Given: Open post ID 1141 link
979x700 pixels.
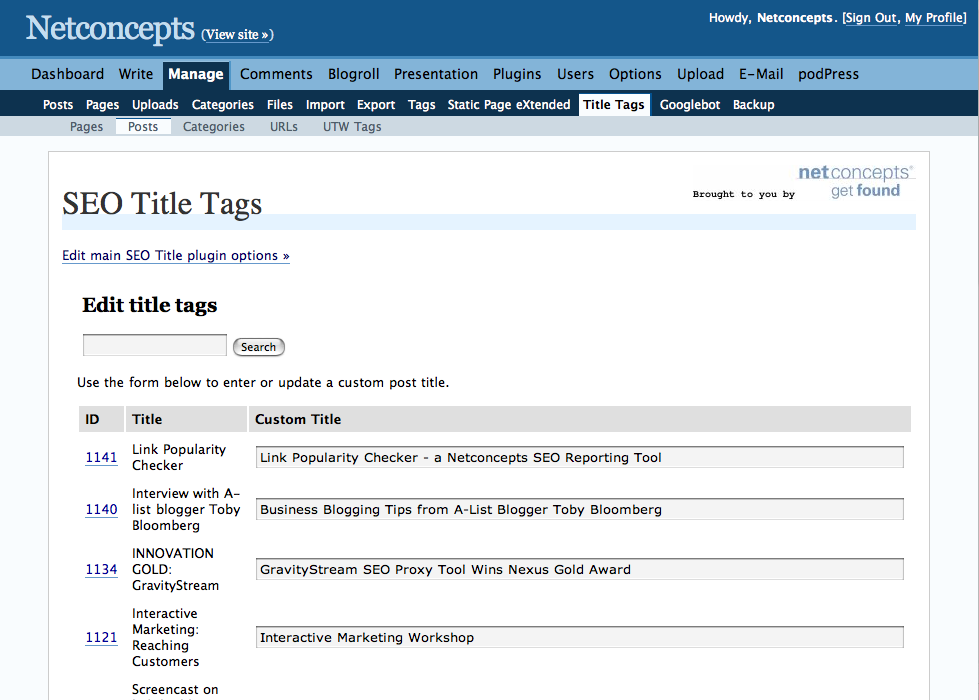Looking at the screenshot, I should pos(101,458).
